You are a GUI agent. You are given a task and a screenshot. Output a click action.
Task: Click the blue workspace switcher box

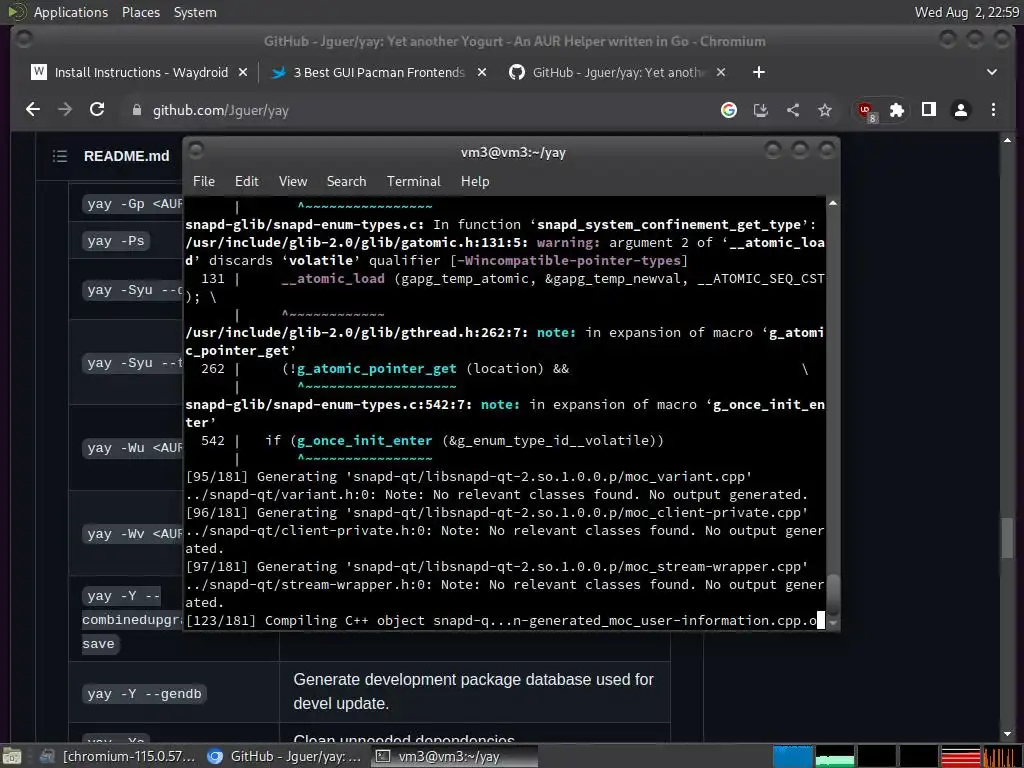pos(792,756)
